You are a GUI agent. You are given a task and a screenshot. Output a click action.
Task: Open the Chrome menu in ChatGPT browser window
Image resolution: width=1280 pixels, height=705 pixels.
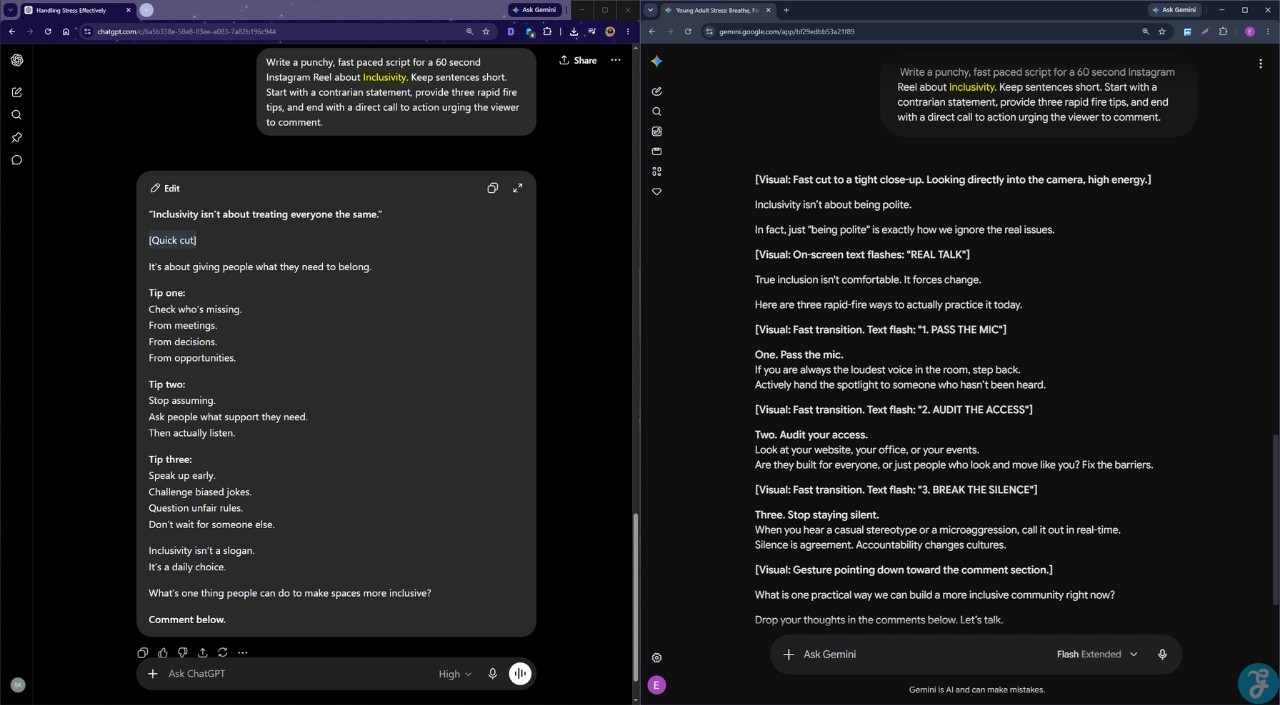[628, 31]
